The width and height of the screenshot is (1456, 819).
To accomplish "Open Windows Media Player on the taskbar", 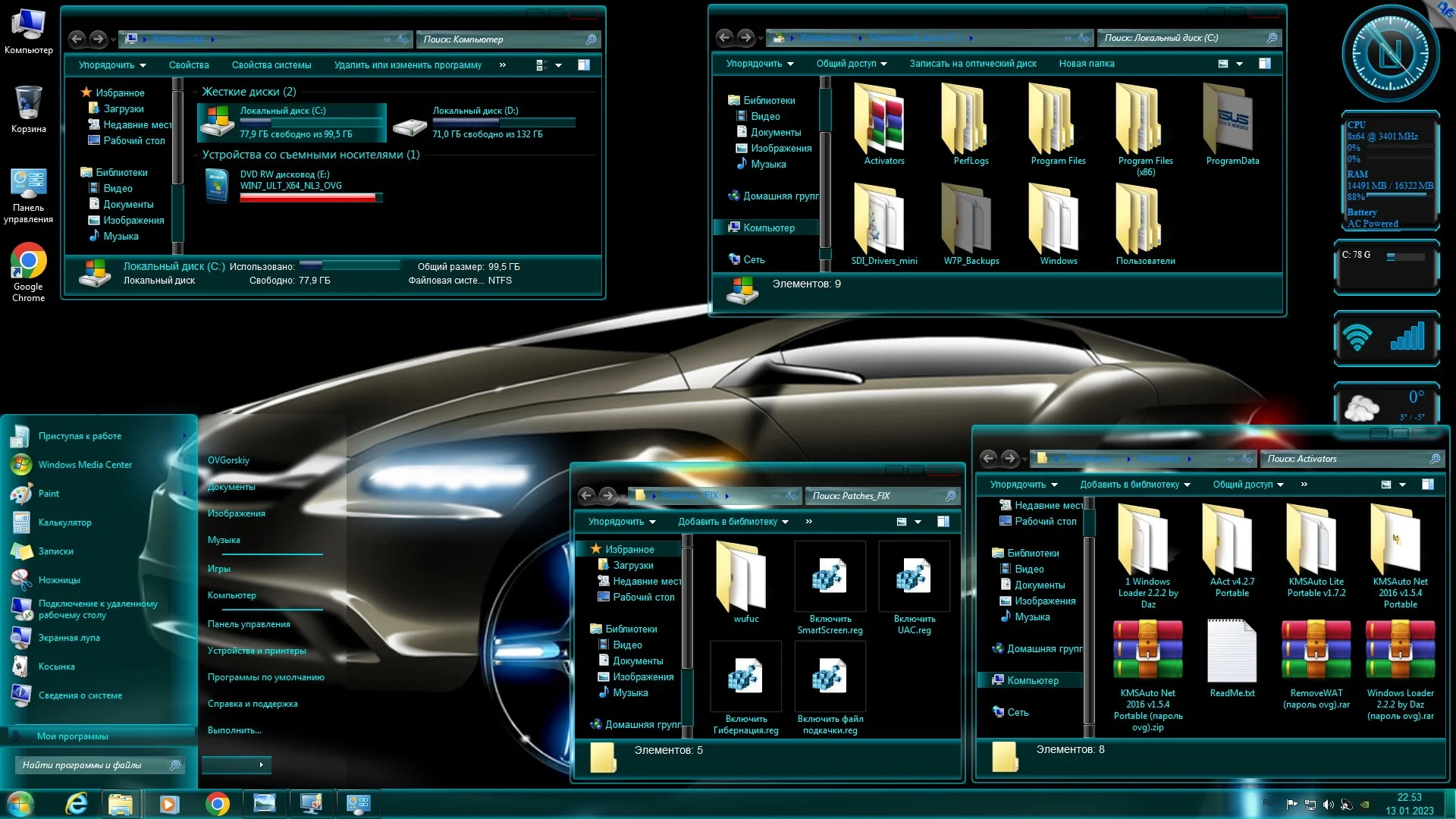I will click(169, 803).
